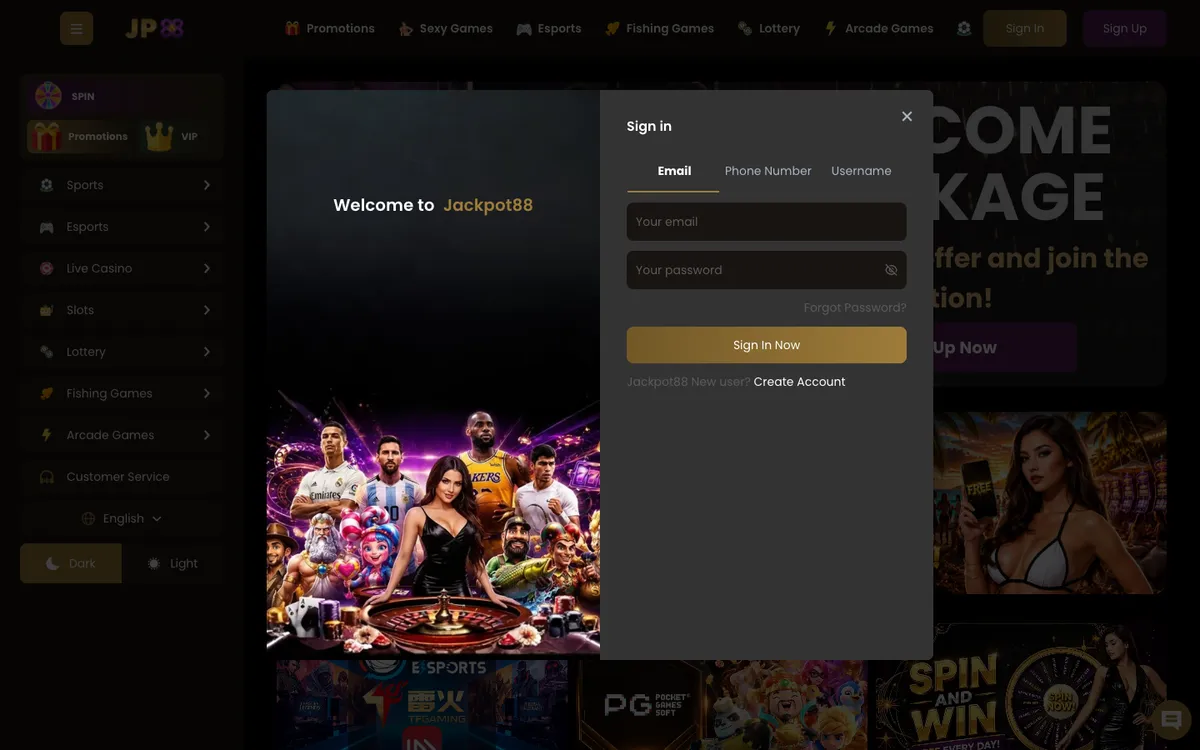1200x750 pixels.
Task: Click the Sexy Games icon in top nav
Action: pyautogui.click(x=406, y=29)
